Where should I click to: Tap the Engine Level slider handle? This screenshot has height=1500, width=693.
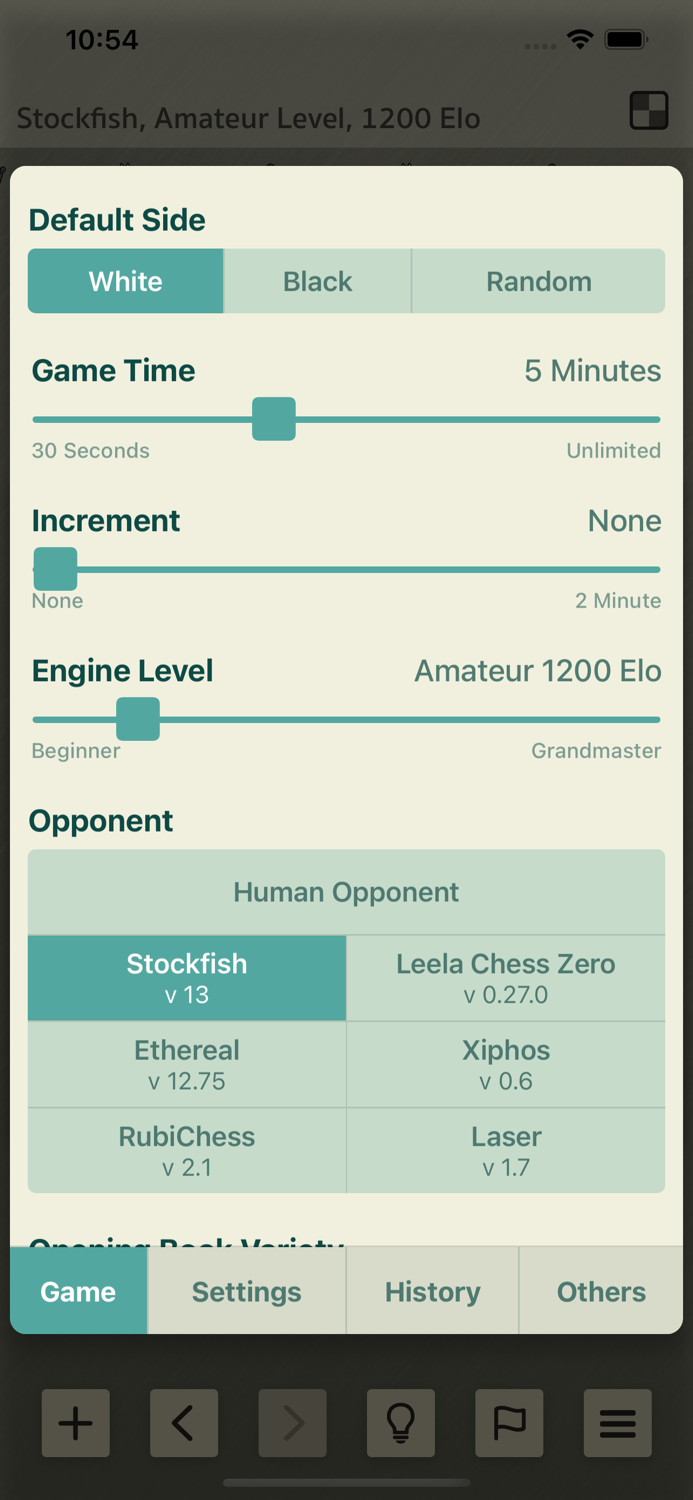[x=137, y=719]
